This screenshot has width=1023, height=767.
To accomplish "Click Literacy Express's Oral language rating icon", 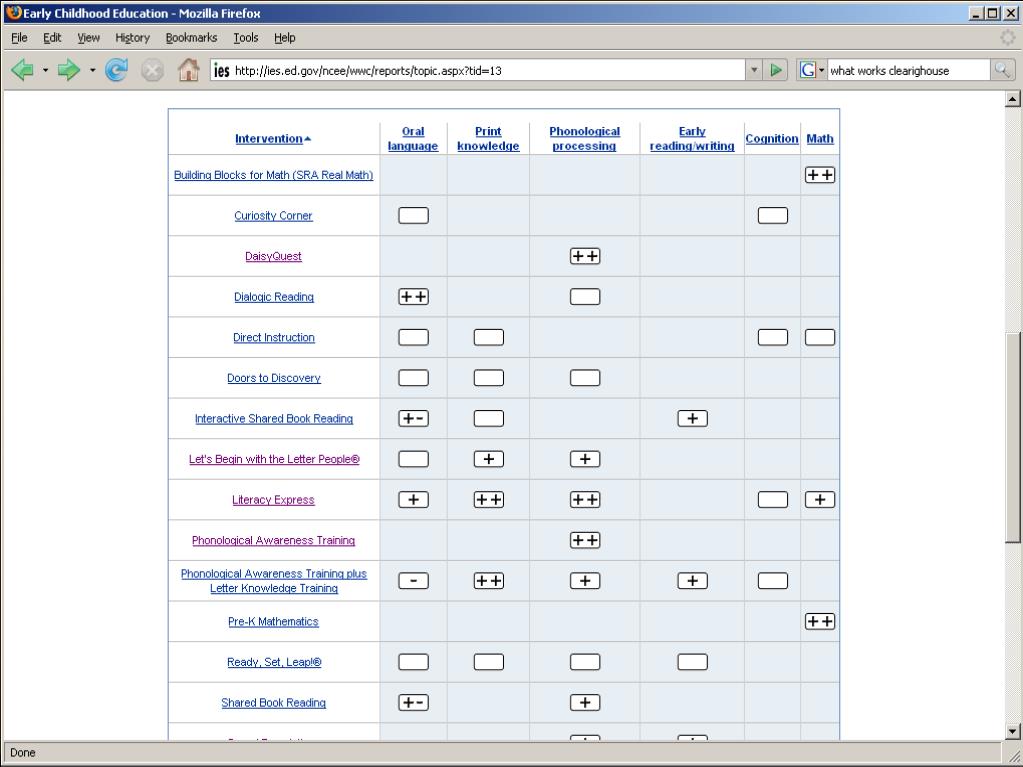I will (413, 500).
